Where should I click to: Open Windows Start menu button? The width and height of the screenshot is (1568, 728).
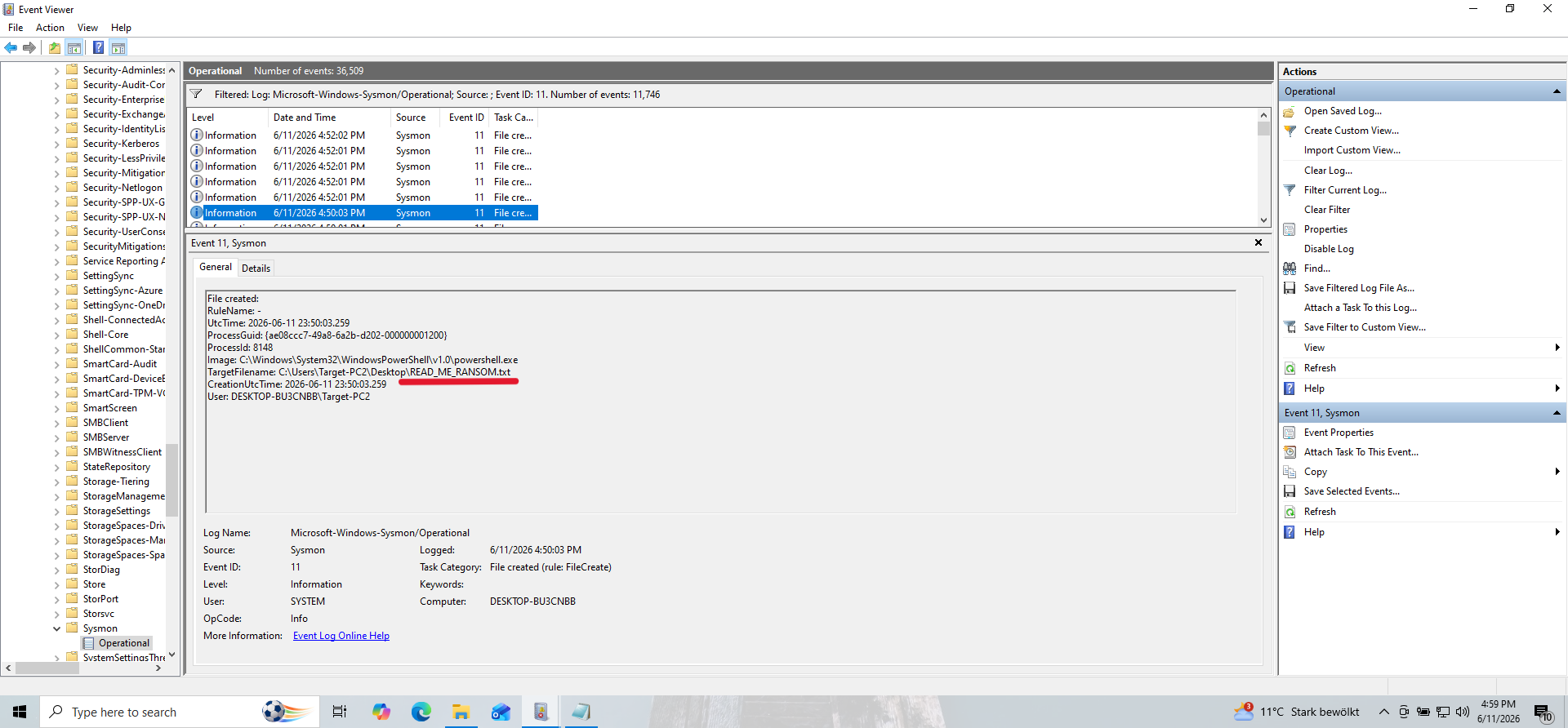click(20, 712)
